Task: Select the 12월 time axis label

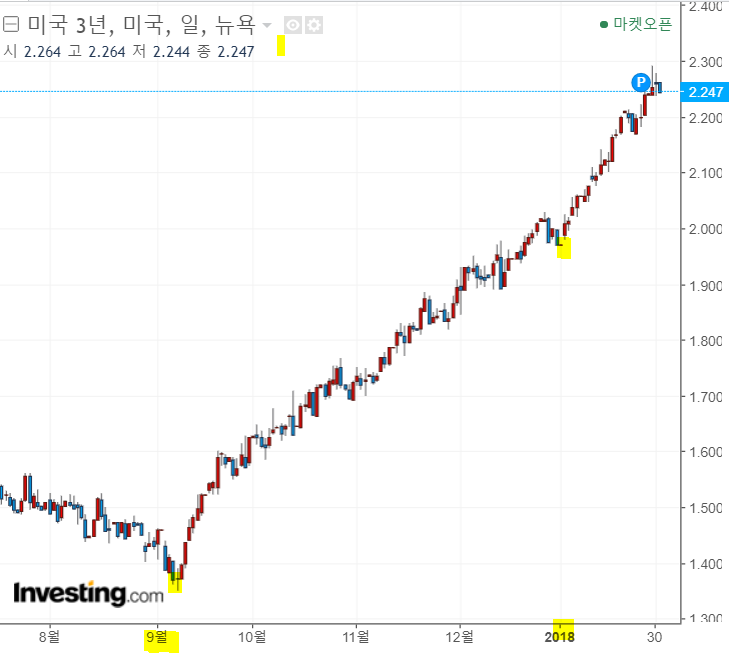Action: (x=459, y=636)
